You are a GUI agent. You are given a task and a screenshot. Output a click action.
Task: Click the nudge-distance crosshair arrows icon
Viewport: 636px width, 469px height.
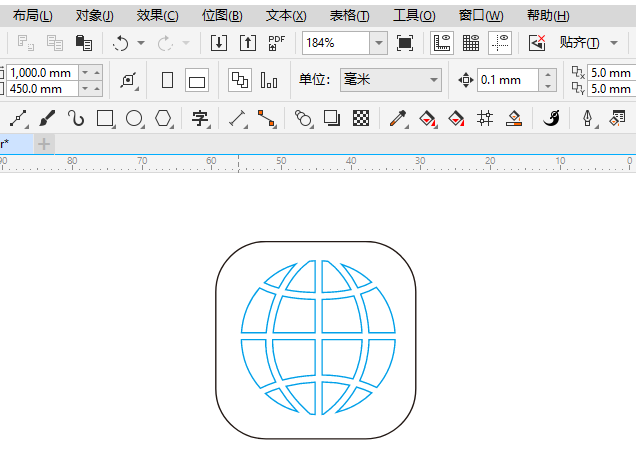pos(466,80)
